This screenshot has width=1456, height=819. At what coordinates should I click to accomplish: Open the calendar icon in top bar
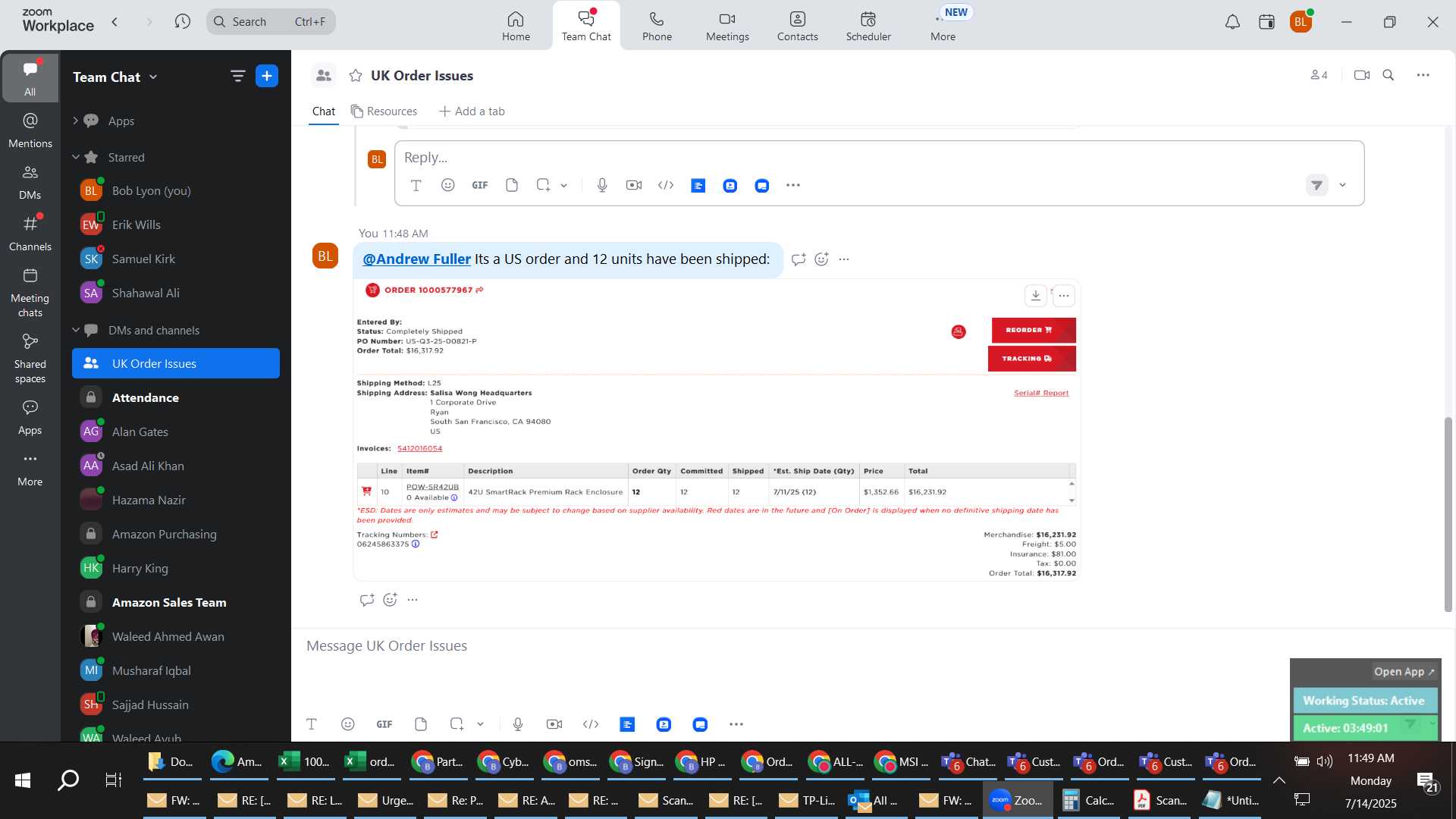[x=1266, y=22]
